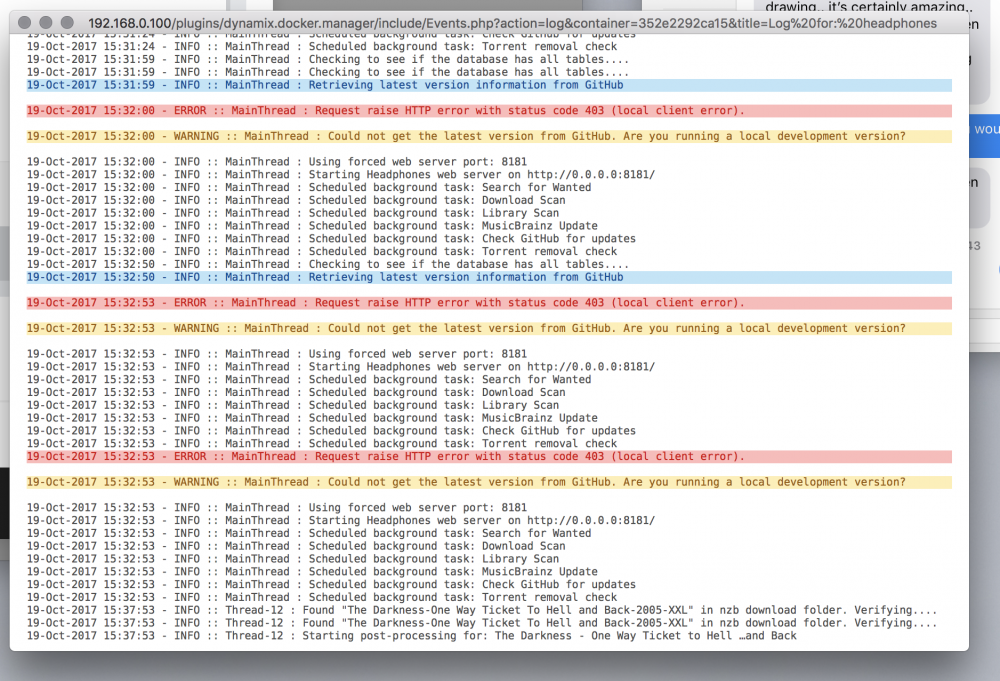Select the 15:37:53 Starting post-processing line

coord(411,636)
